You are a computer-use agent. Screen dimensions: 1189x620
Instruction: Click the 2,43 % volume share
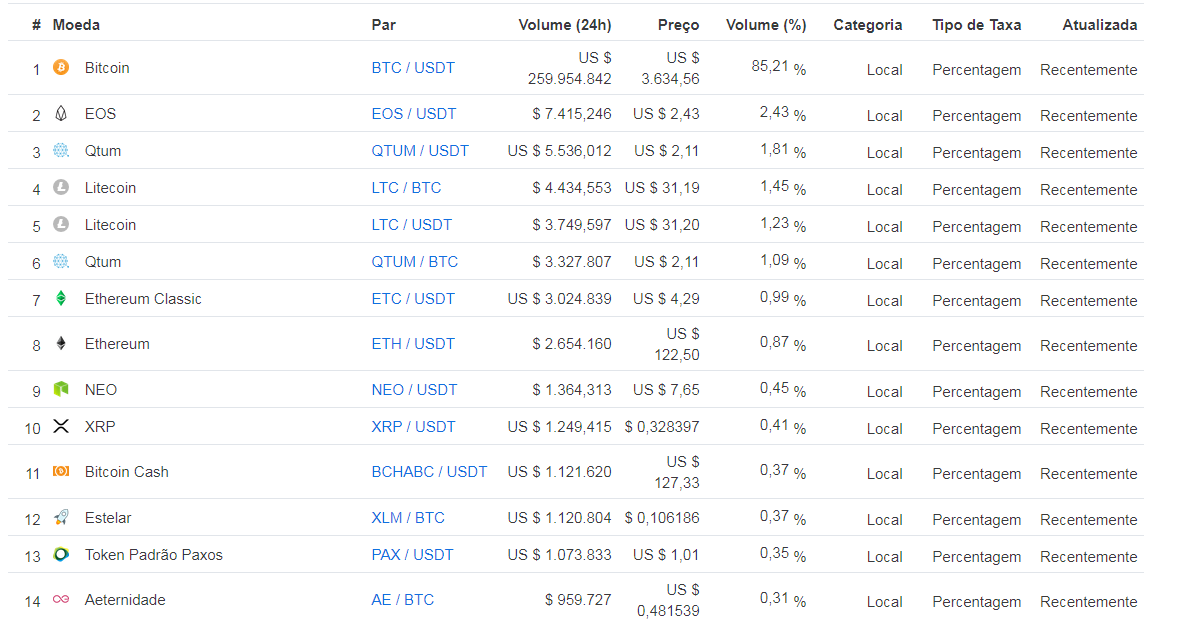coord(783,114)
